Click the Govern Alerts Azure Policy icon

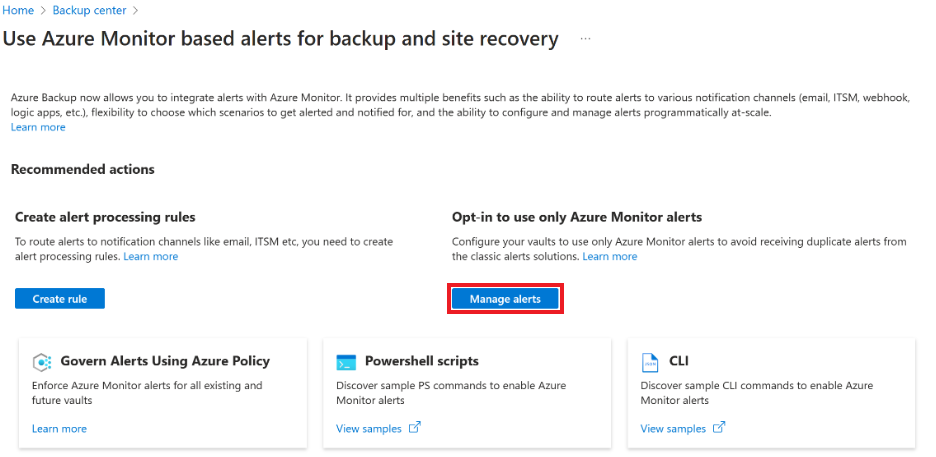point(42,362)
